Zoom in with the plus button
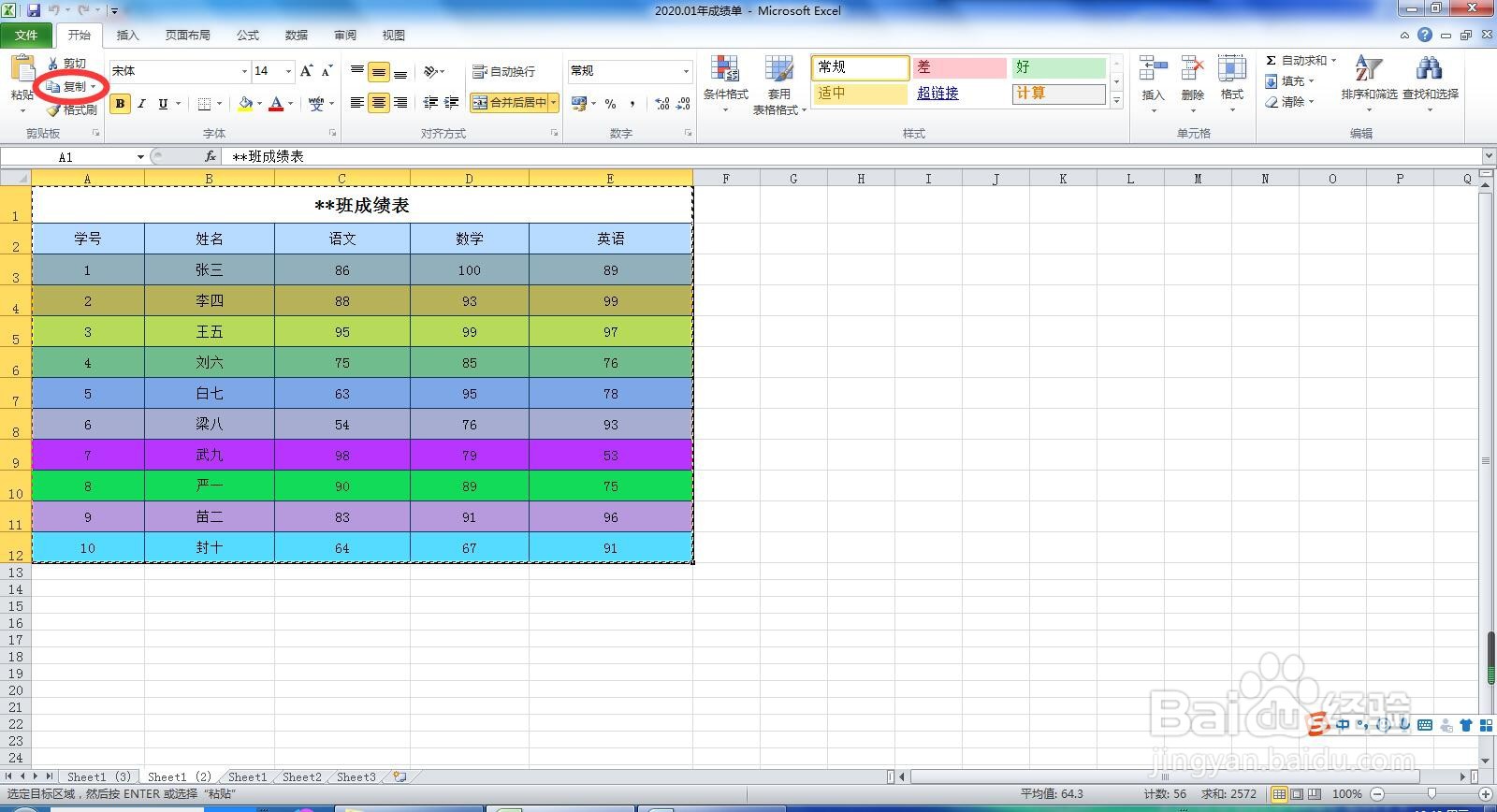The image size is (1497, 812). [1485, 793]
